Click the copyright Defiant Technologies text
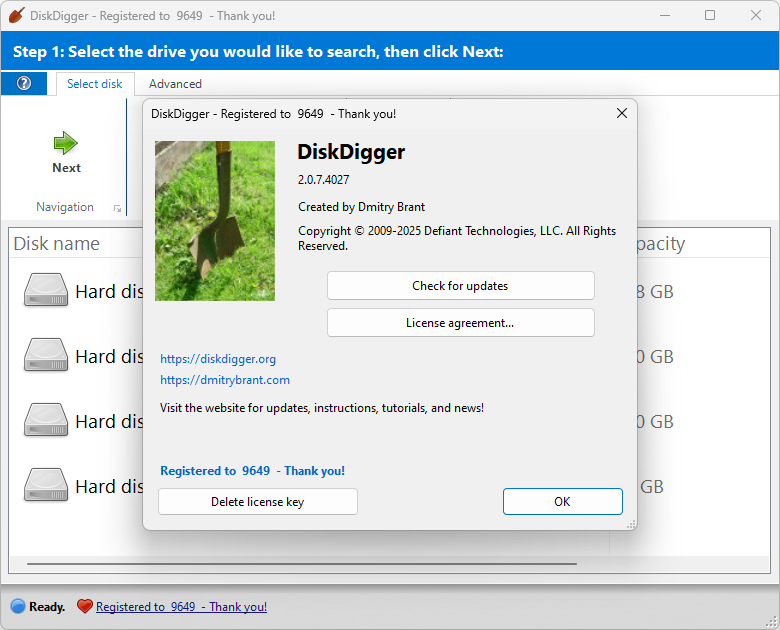Image resolution: width=780 pixels, height=630 pixels. coord(457,238)
